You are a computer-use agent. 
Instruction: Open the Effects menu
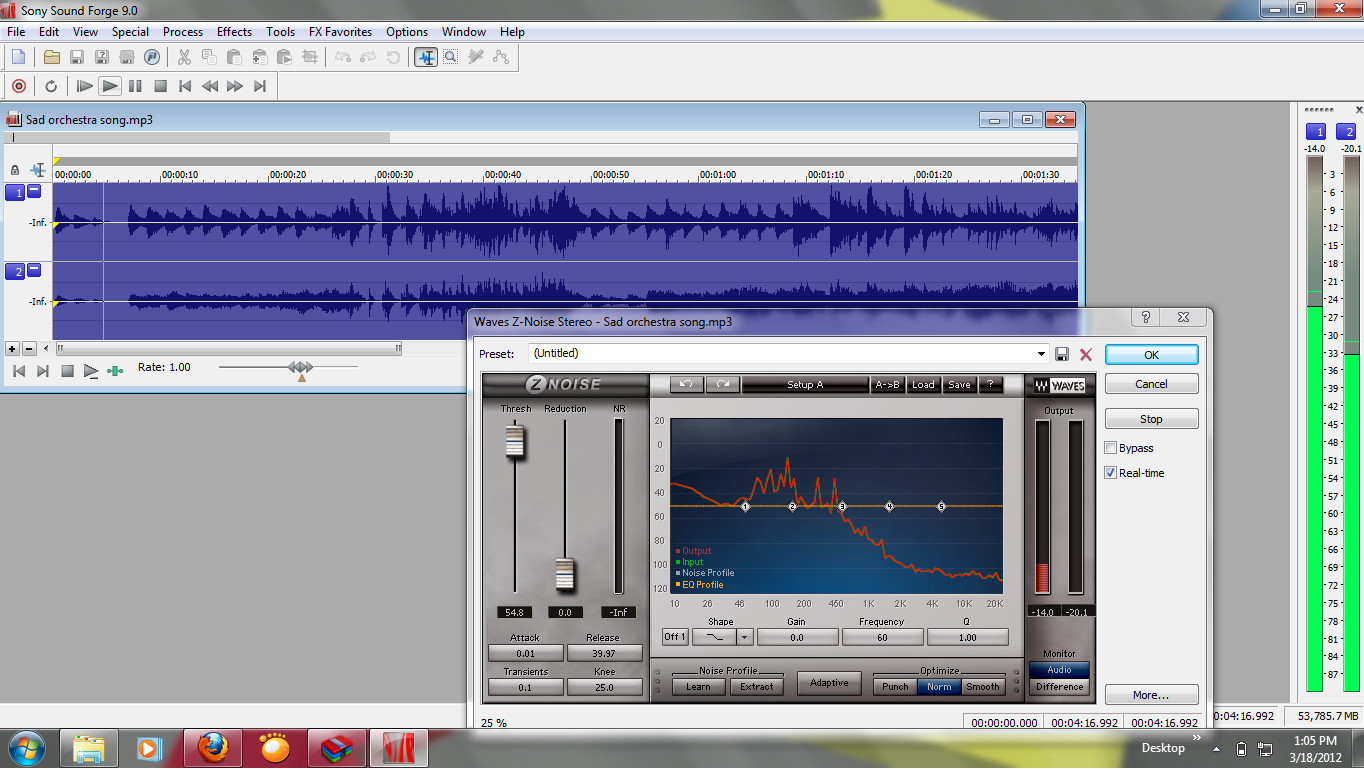(x=234, y=32)
